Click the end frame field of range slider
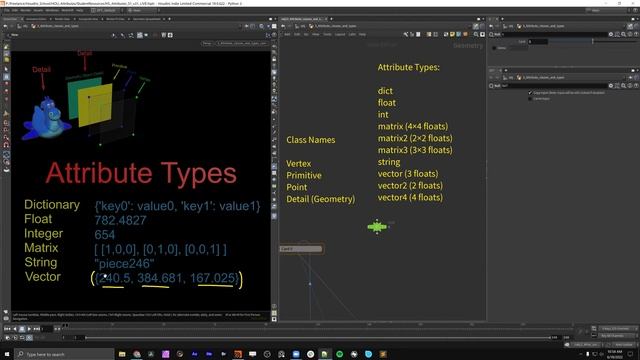The width and height of the screenshot is (640, 360). click(555, 338)
